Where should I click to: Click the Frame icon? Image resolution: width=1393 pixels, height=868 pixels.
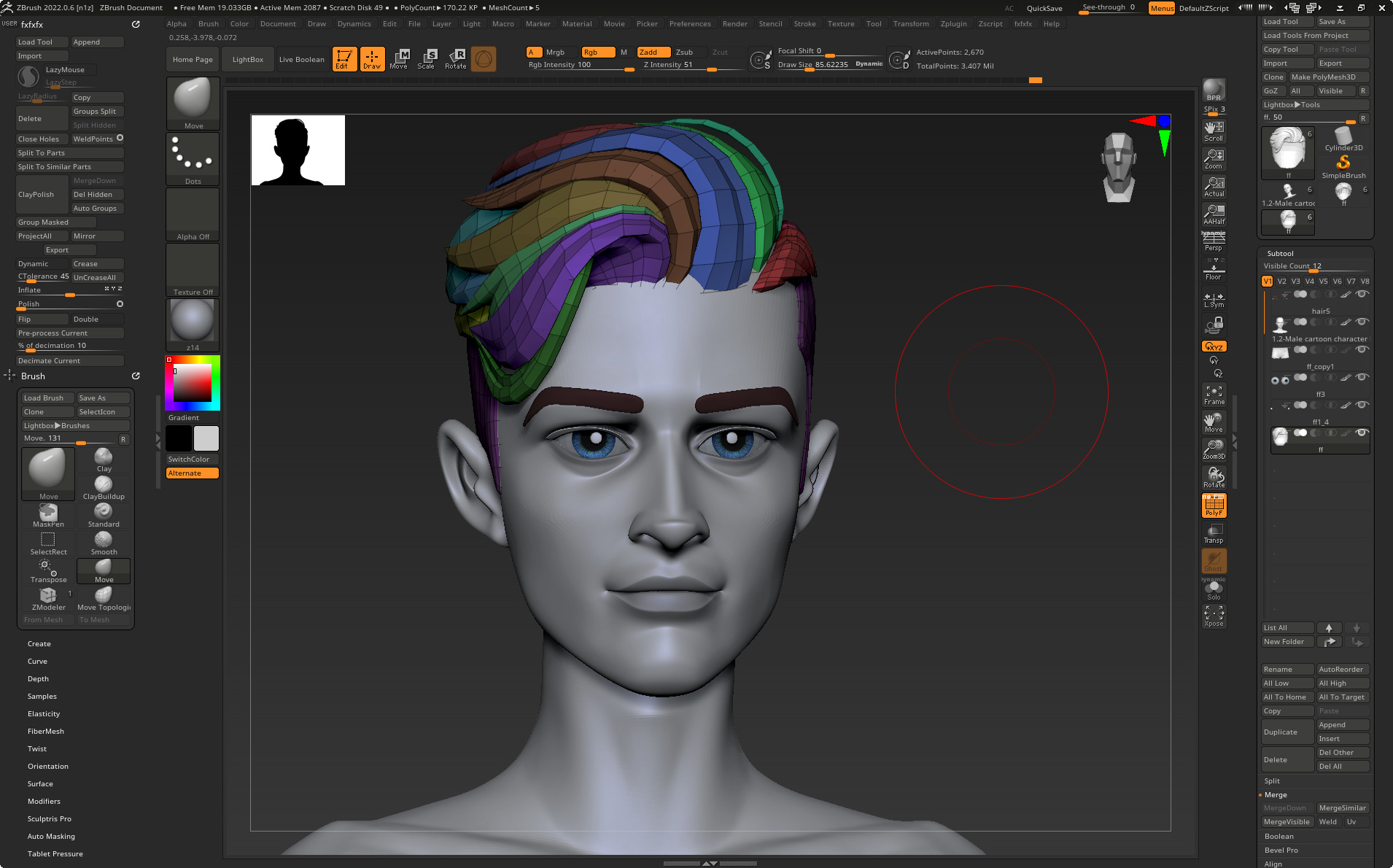pyautogui.click(x=1214, y=395)
